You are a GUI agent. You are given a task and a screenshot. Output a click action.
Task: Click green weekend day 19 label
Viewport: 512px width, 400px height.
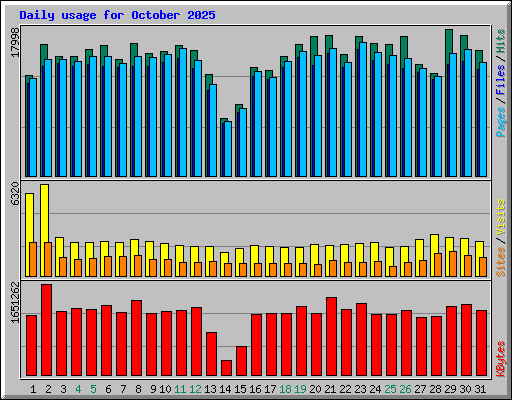(x=300, y=389)
